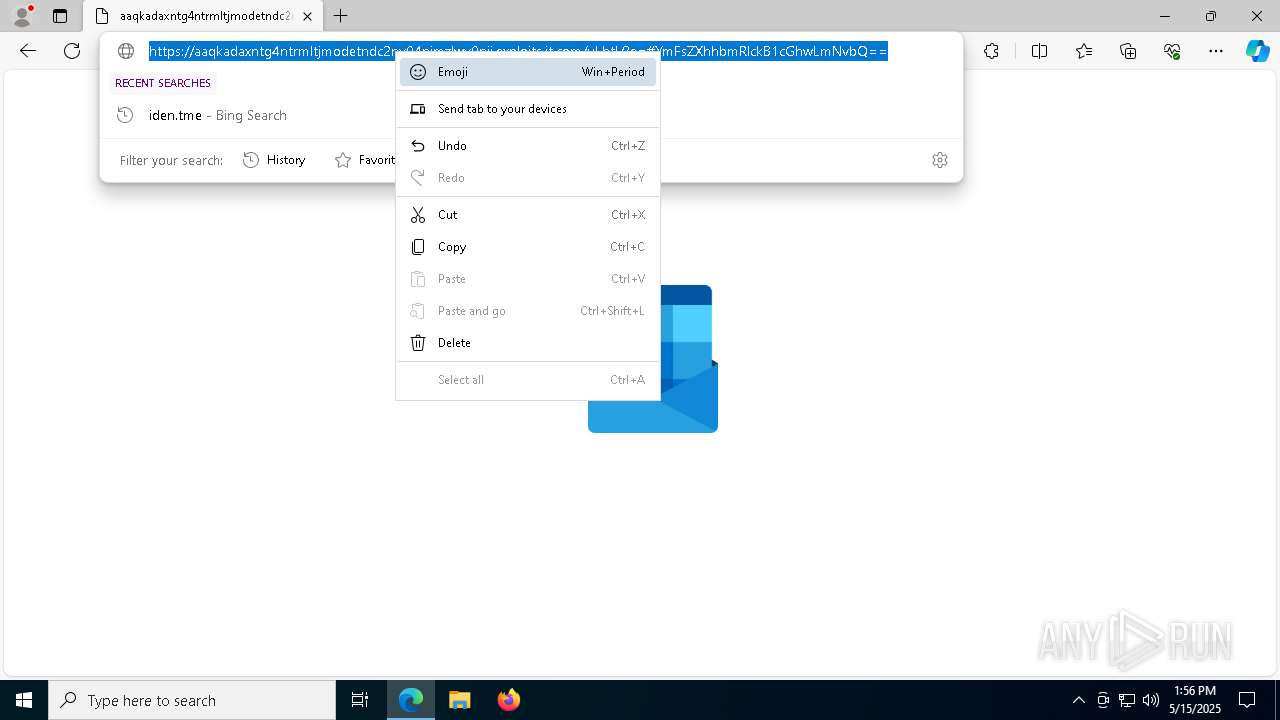
Task: Select Cut in context menu
Action: [528, 215]
